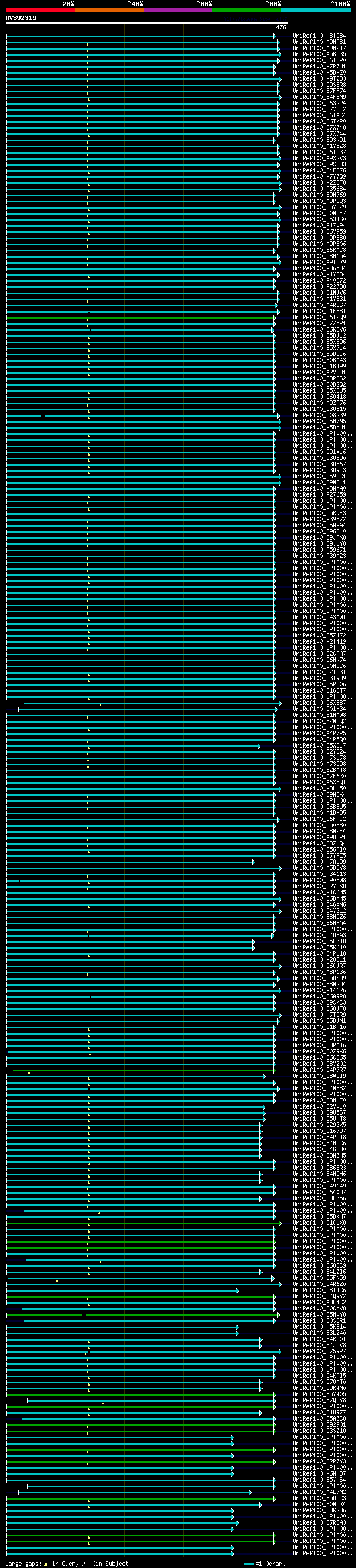Click label UniRef100_C4R6Z0
Viewport: 356px width, 1568px height.
pos(319,1284)
